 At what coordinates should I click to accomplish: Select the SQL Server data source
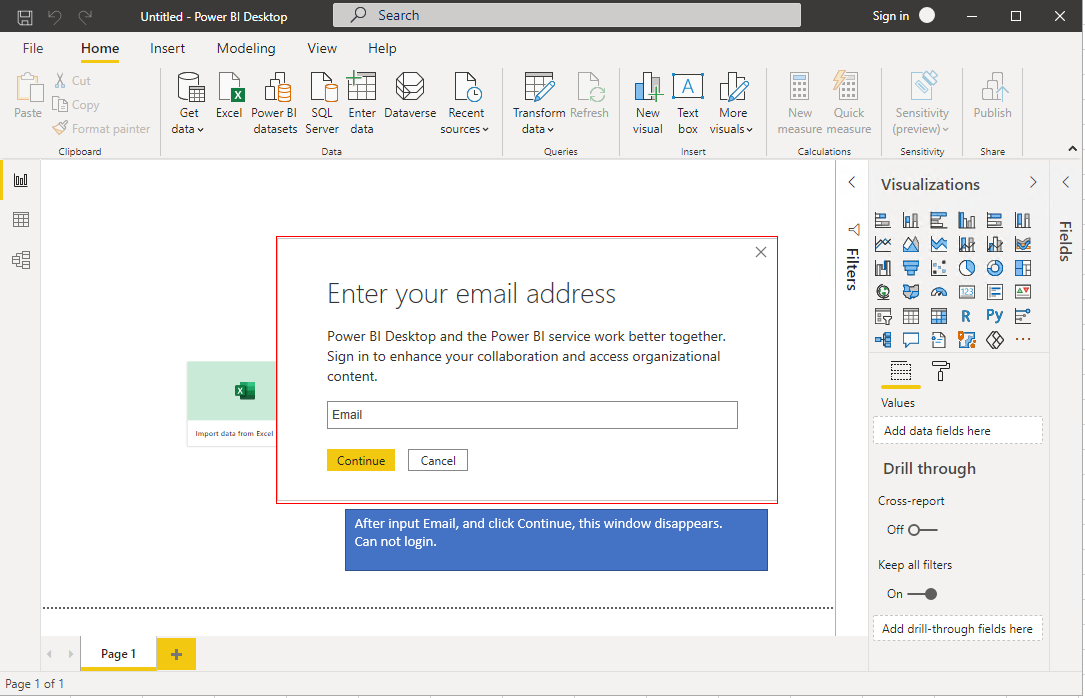click(322, 104)
